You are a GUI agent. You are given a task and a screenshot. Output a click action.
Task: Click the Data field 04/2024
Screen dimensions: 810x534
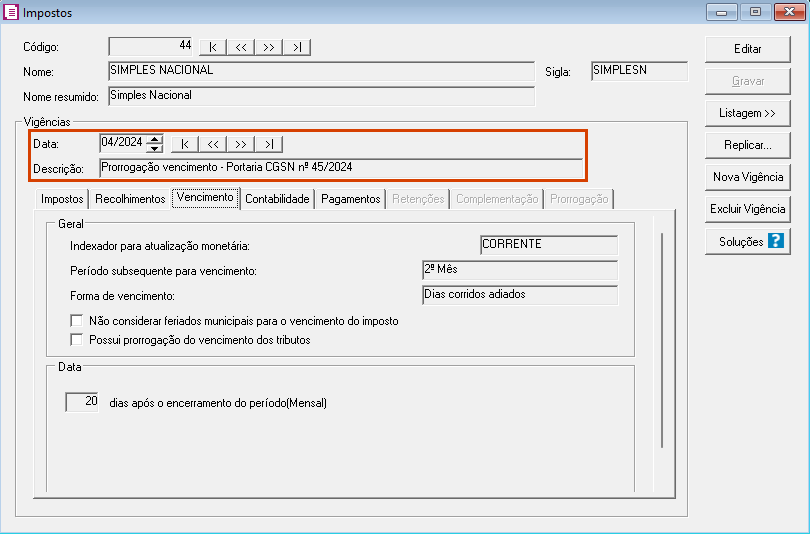tap(123, 143)
